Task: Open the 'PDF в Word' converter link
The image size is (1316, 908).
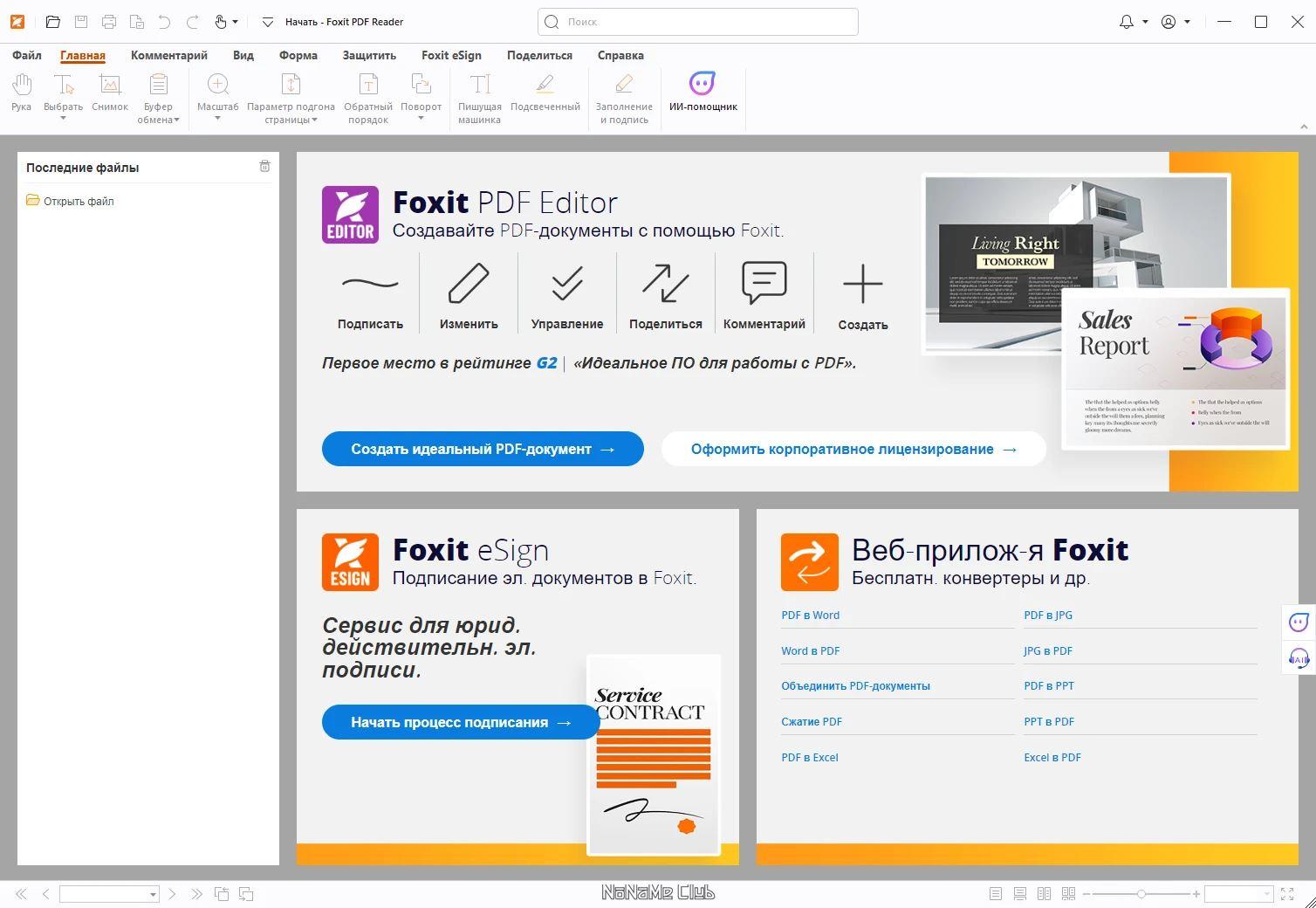Action: pyautogui.click(x=811, y=616)
